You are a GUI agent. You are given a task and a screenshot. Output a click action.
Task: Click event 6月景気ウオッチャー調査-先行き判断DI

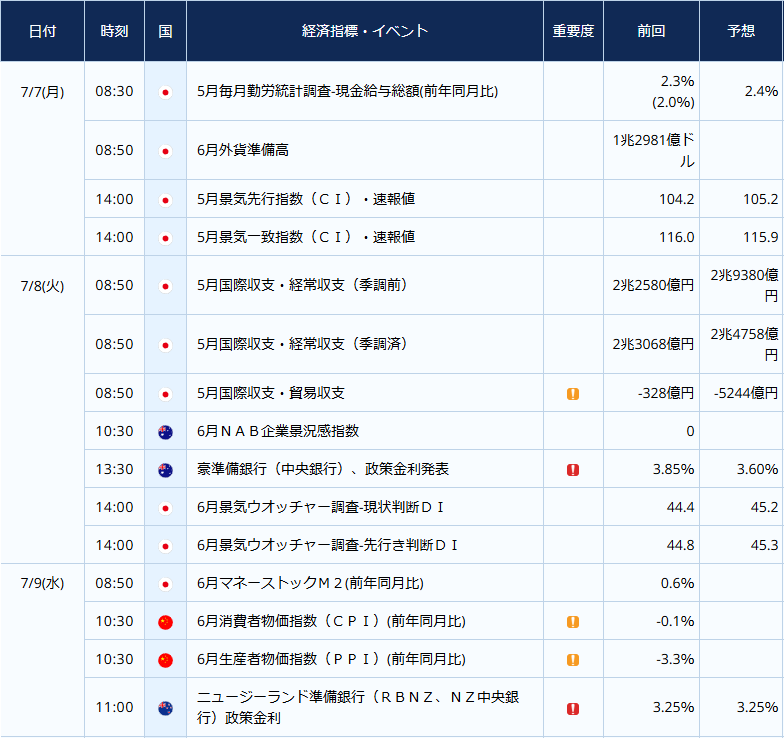click(328, 545)
